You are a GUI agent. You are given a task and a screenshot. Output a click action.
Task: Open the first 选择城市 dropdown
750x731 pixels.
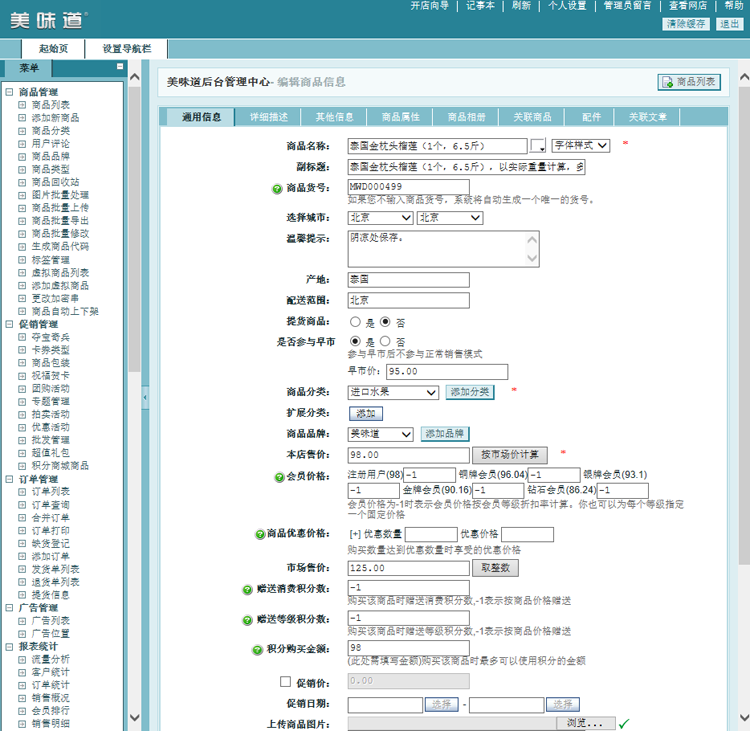click(x=380, y=218)
